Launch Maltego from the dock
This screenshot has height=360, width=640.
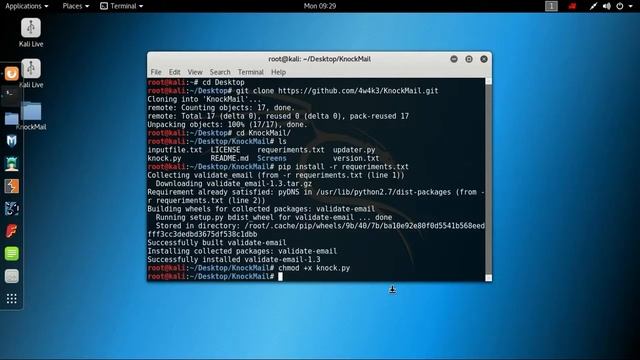point(11,209)
